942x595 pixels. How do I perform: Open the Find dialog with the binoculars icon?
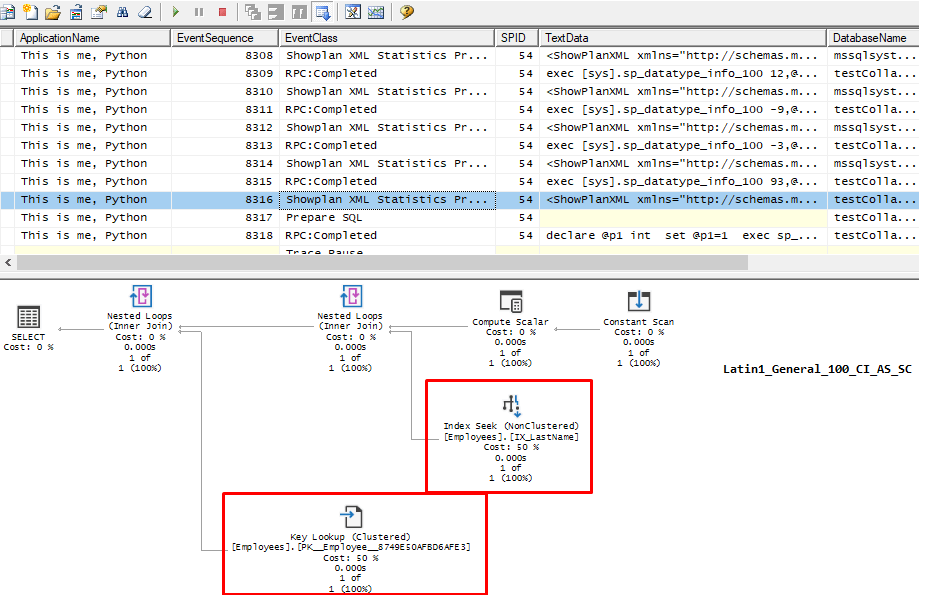(x=124, y=13)
